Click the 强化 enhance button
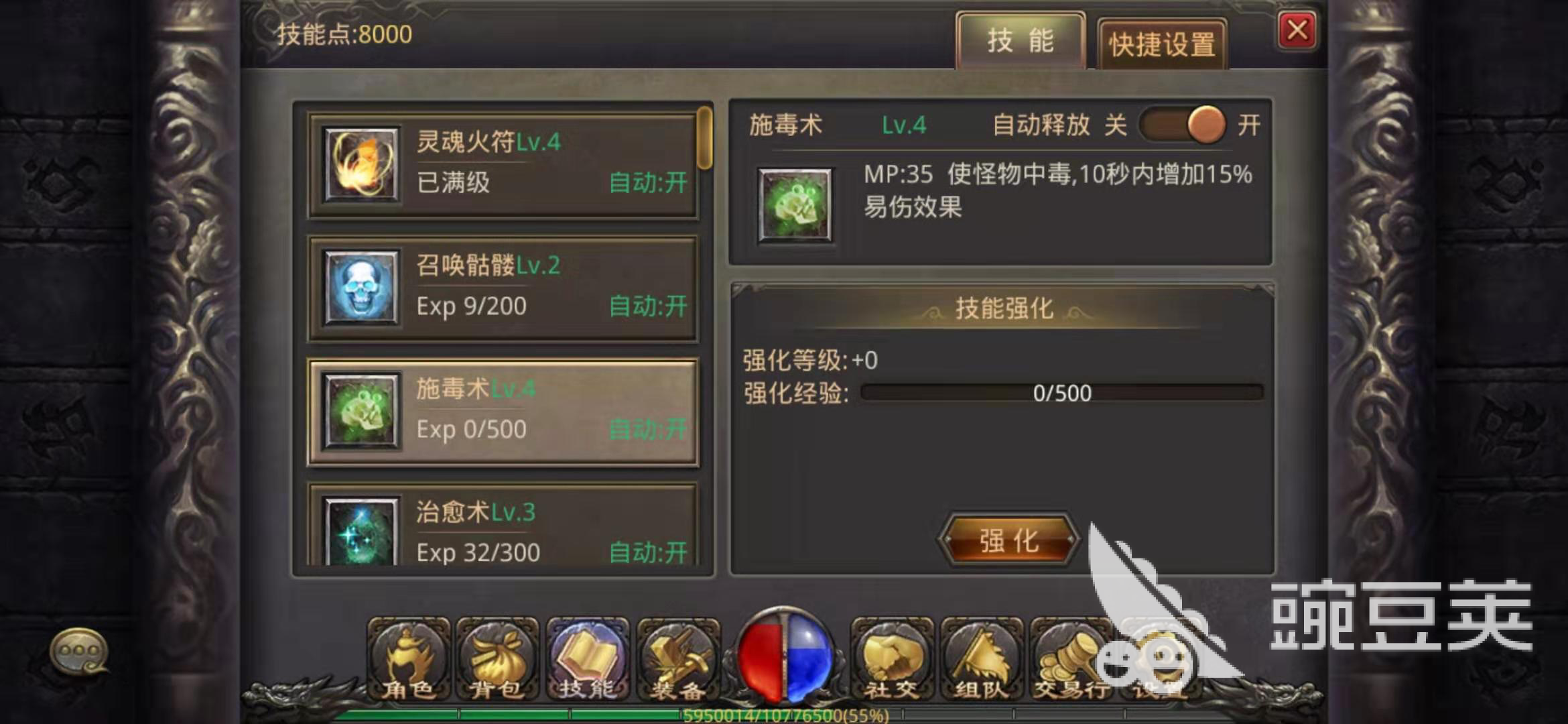1568x724 pixels. 1009,540
